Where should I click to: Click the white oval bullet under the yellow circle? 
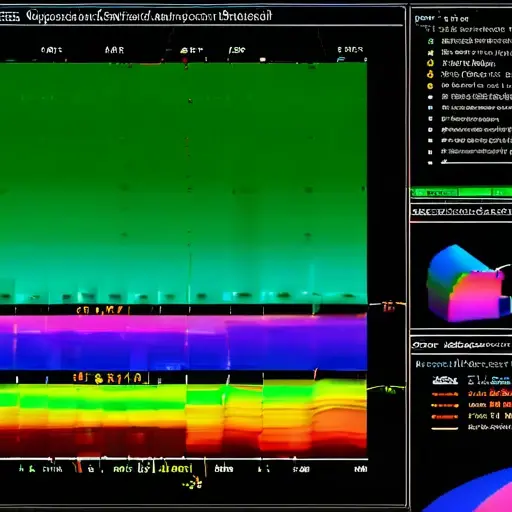tap(430, 97)
